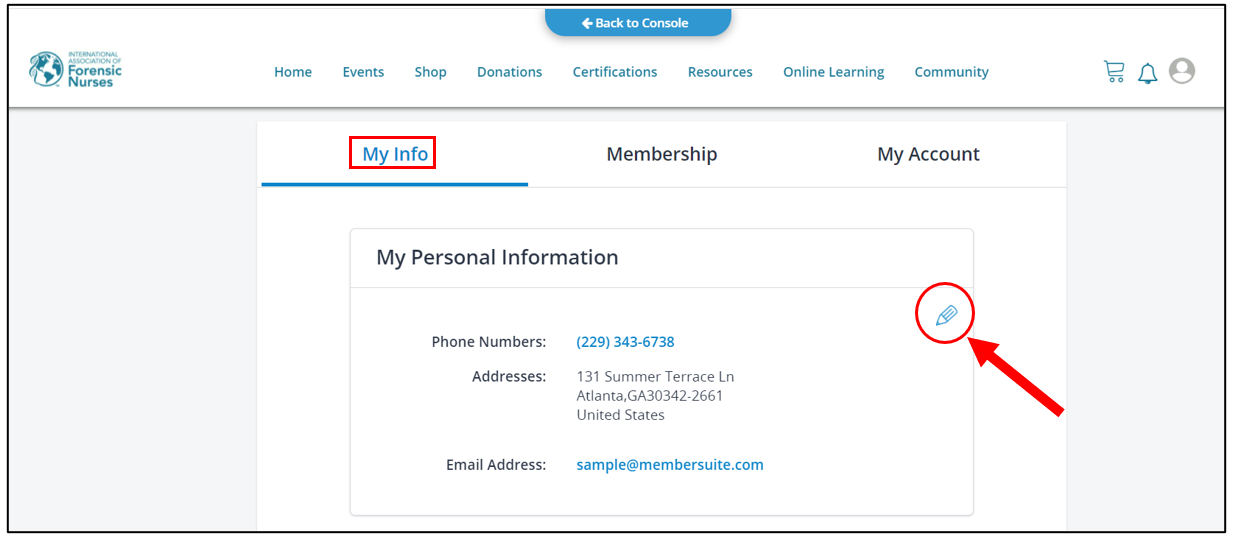Open the shopping cart icon
Viewport: 1237px width, 542px height.
[1114, 71]
